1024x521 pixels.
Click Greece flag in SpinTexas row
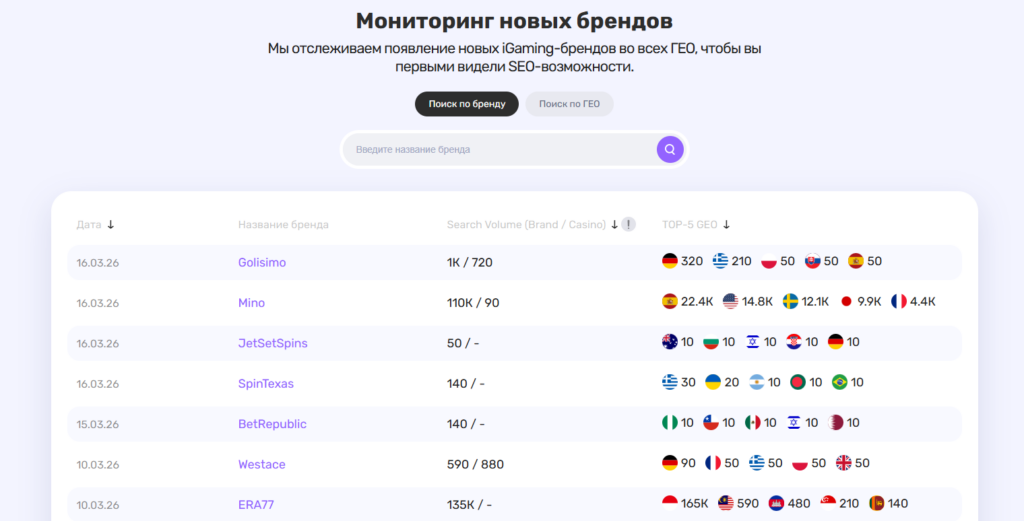(669, 382)
